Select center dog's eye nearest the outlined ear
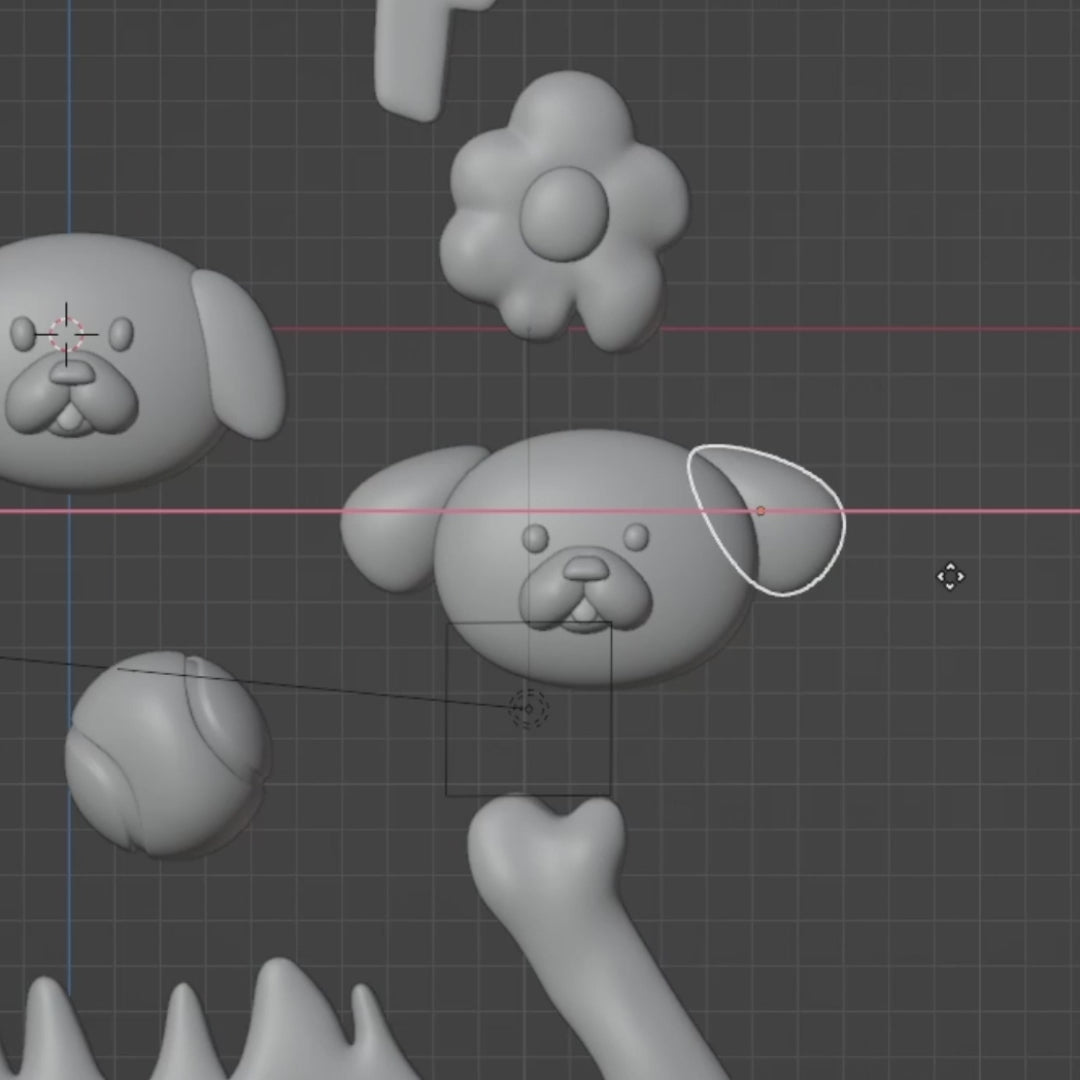Viewport: 1080px width, 1080px height. click(x=636, y=537)
